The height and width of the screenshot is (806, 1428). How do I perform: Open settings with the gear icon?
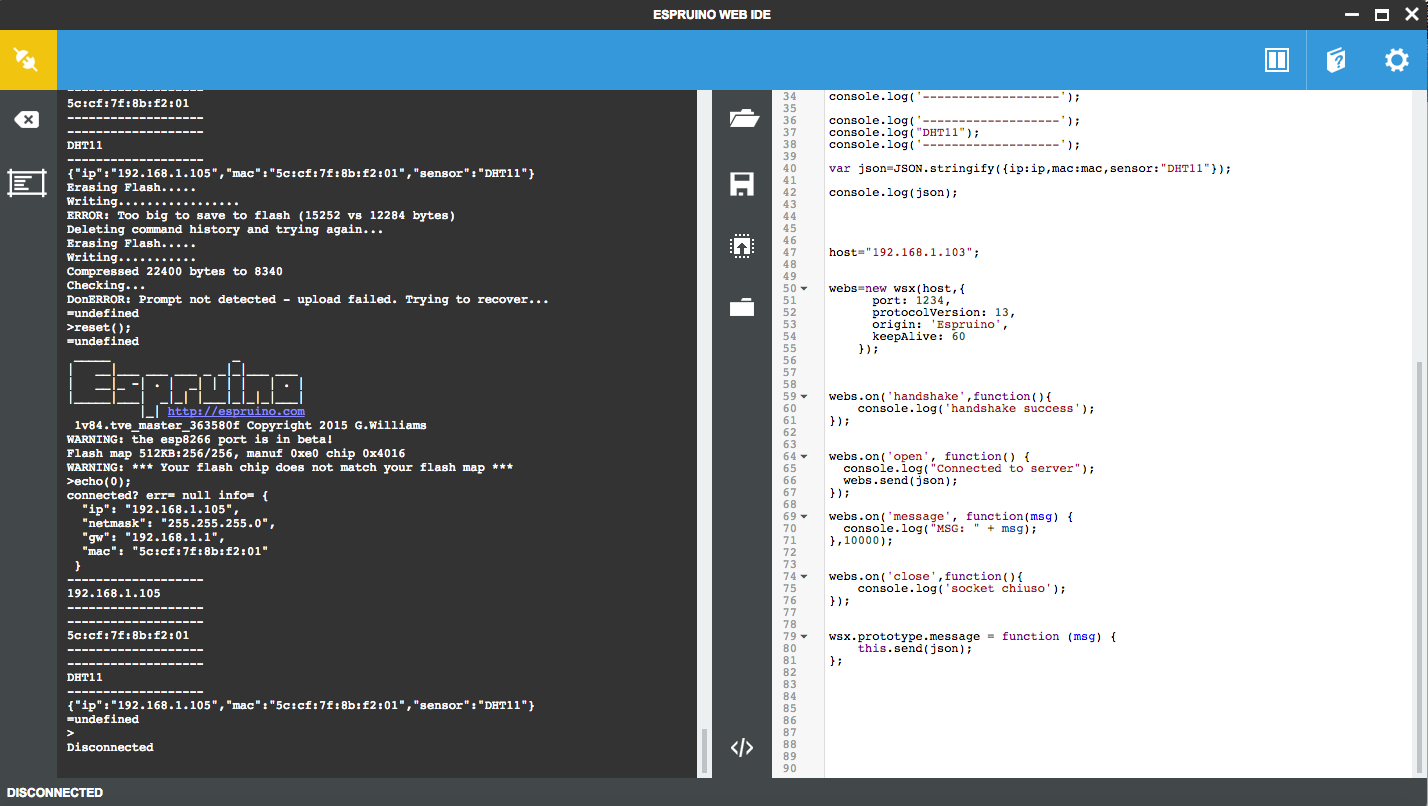[1396, 60]
